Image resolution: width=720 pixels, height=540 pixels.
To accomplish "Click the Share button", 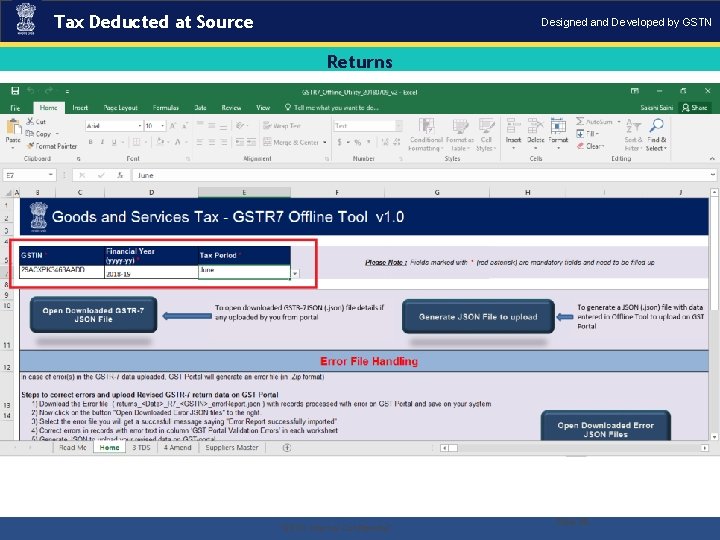I will pyautogui.click(x=695, y=107).
